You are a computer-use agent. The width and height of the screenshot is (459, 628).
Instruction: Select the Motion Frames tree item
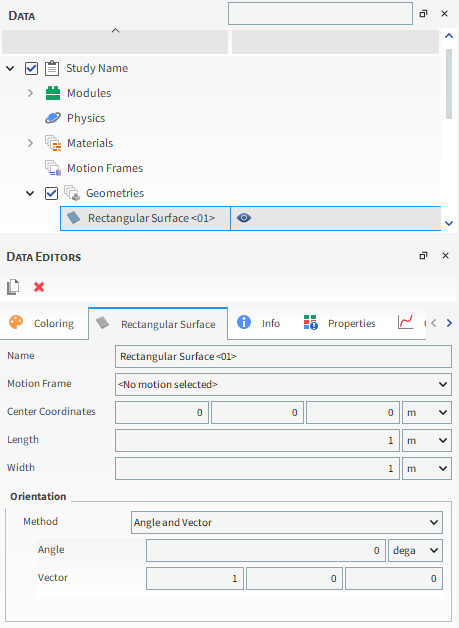pyautogui.click(x=105, y=168)
